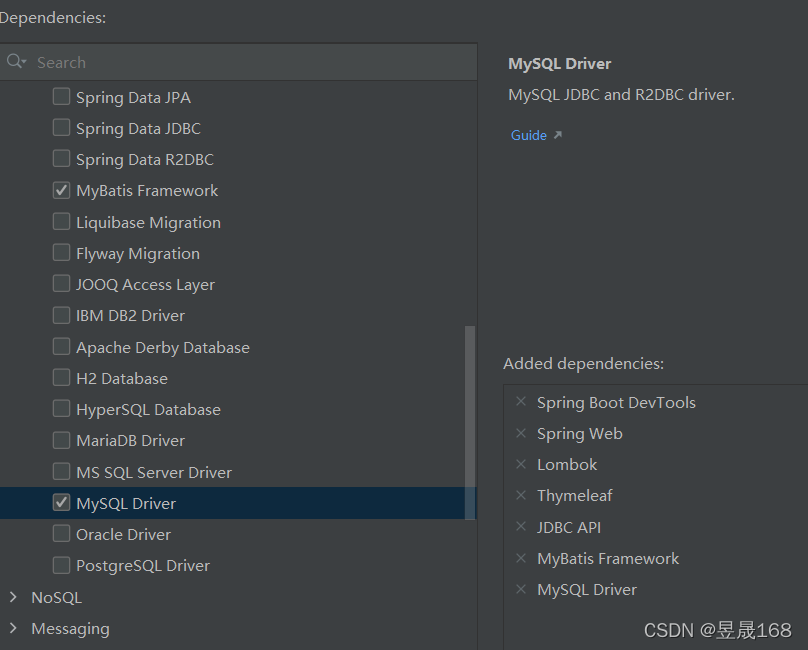The height and width of the screenshot is (650, 808).
Task: Check MS SQL Server Driver checkbox
Action: tap(61, 471)
